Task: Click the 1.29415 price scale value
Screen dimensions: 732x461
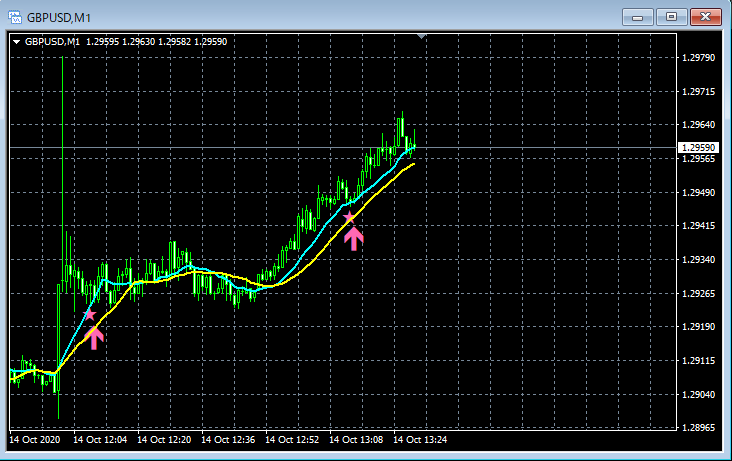Action: coord(698,226)
